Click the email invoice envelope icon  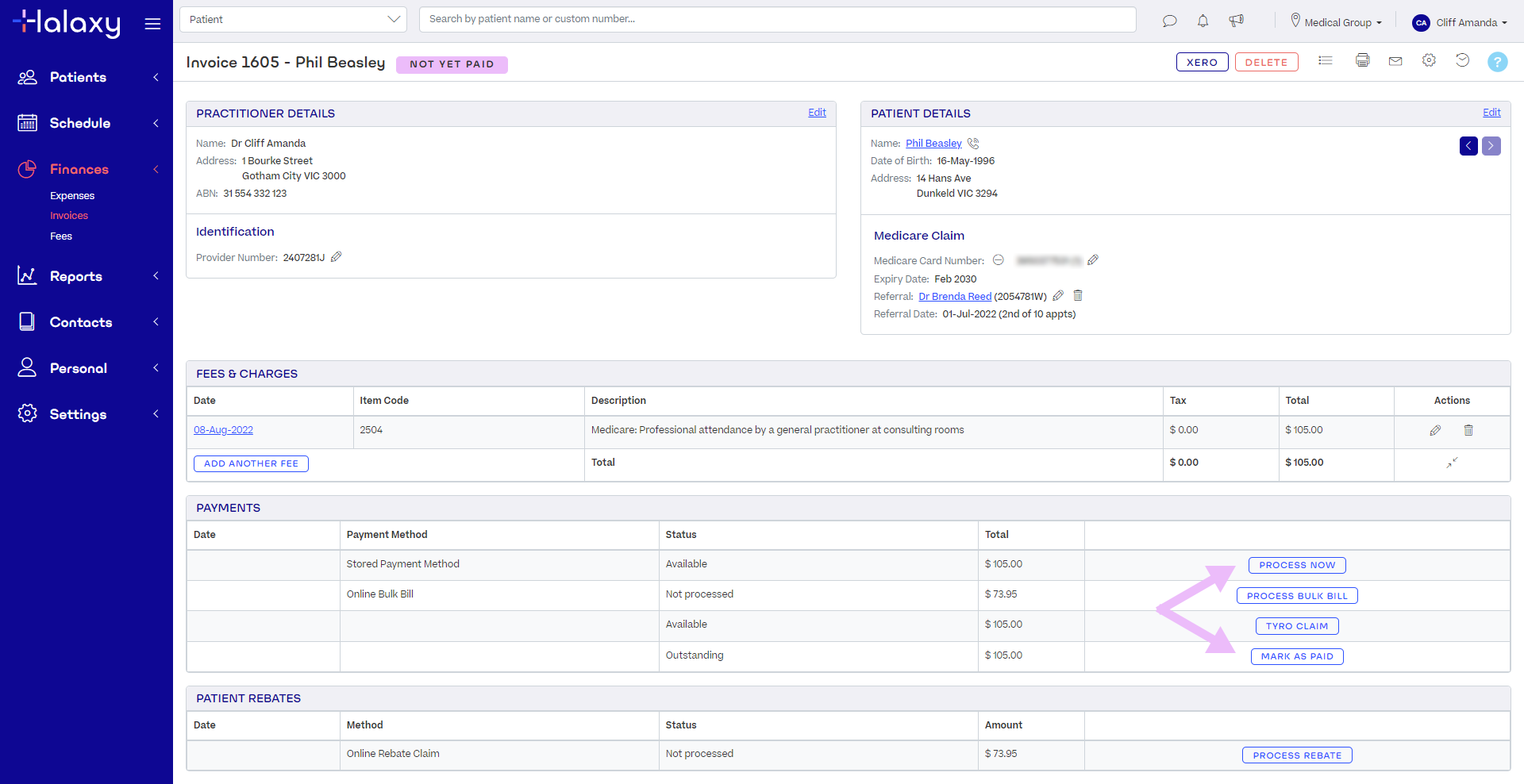click(1395, 61)
